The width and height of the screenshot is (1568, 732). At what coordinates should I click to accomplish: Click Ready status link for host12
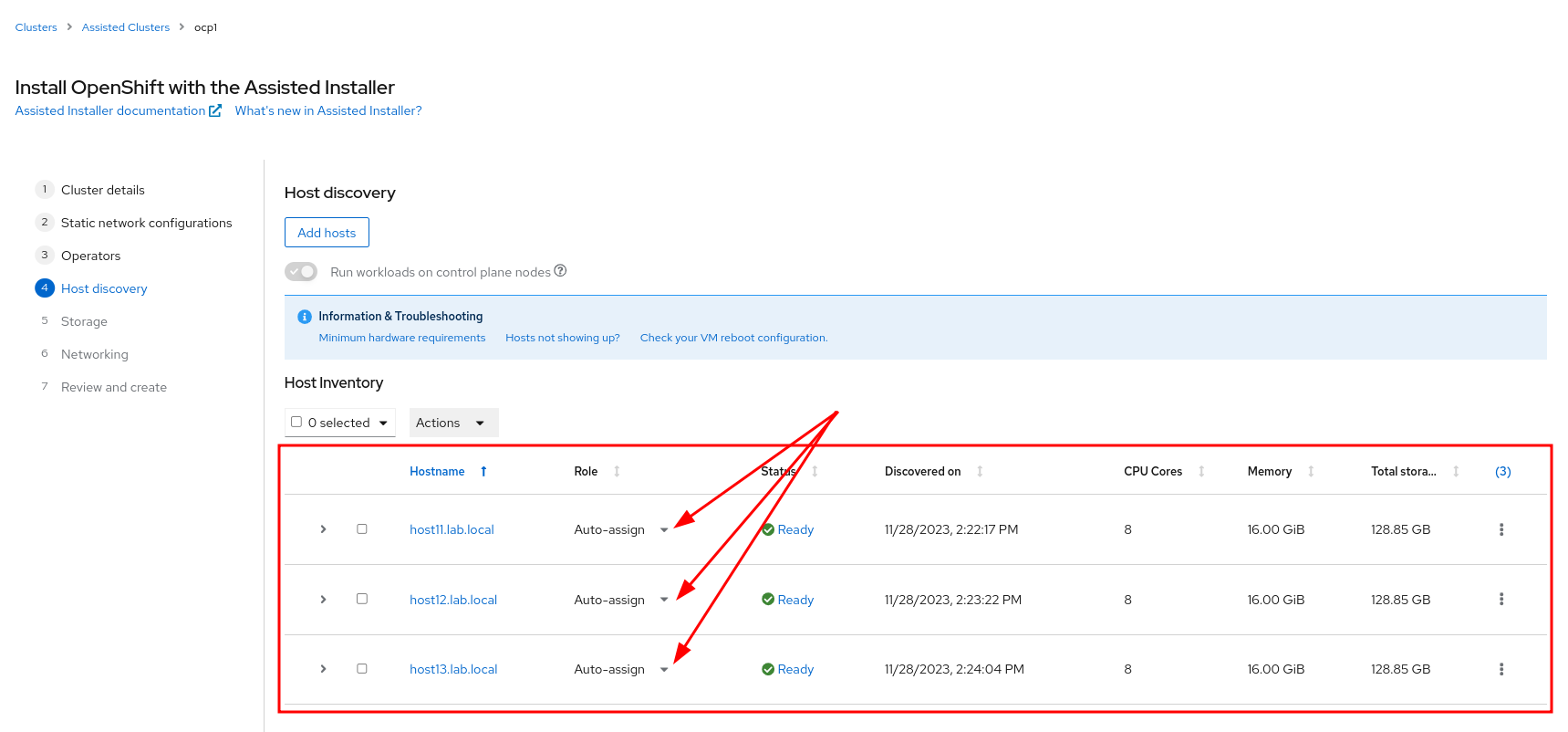795,600
